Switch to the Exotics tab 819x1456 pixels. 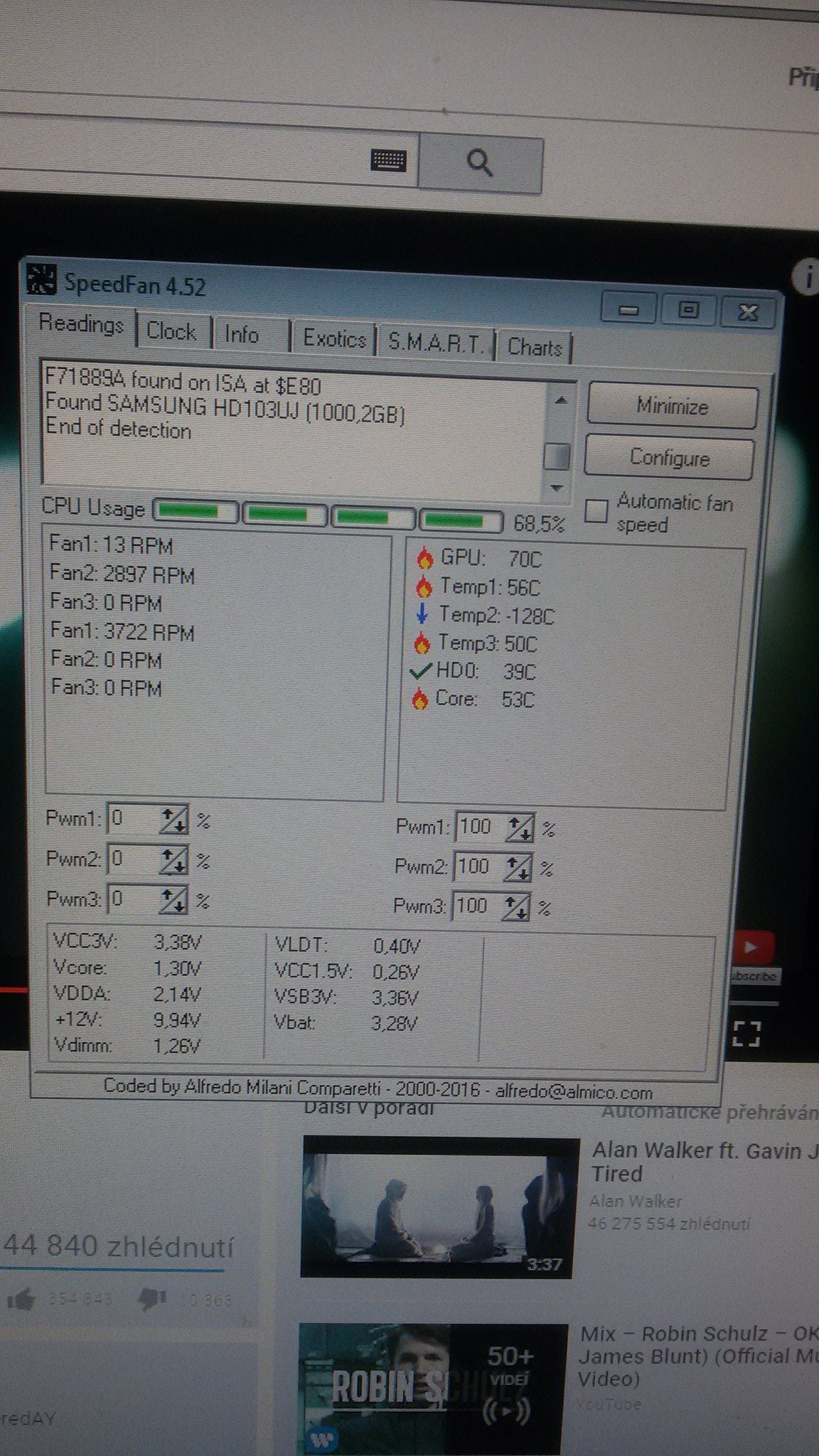coord(334,338)
